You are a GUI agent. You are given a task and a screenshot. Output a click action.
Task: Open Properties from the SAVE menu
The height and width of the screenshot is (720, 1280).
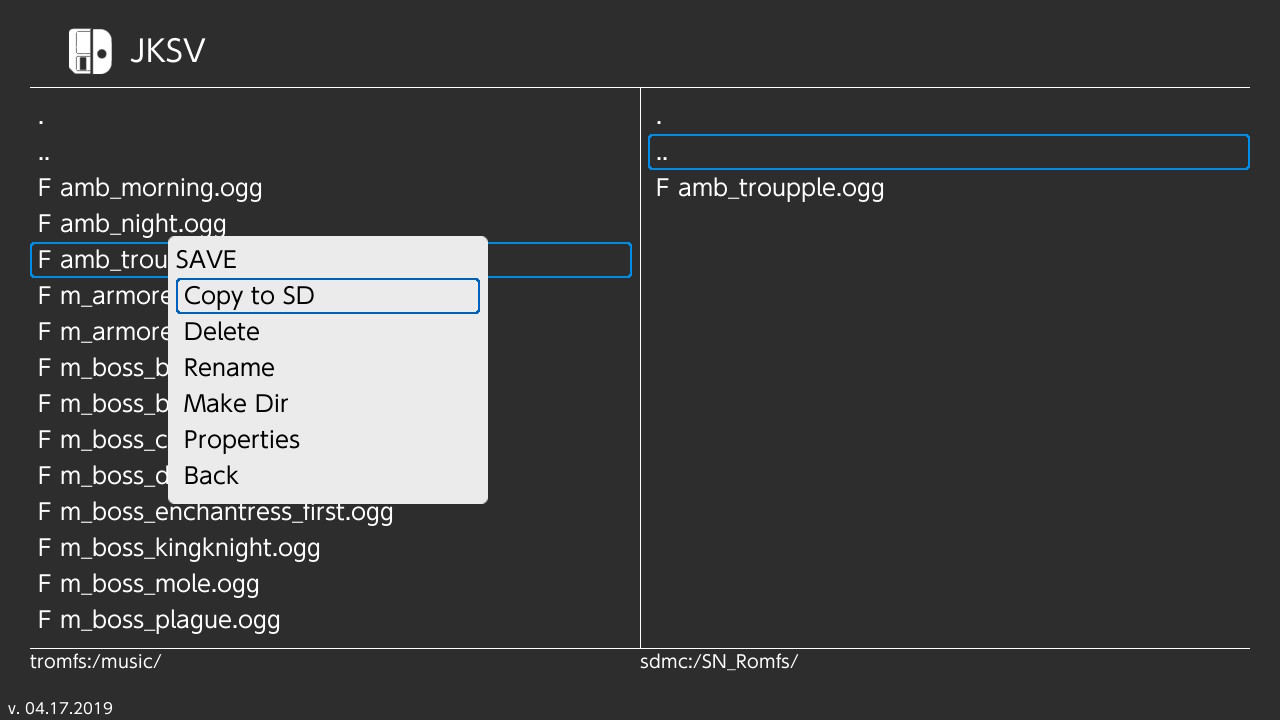(x=328, y=440)
